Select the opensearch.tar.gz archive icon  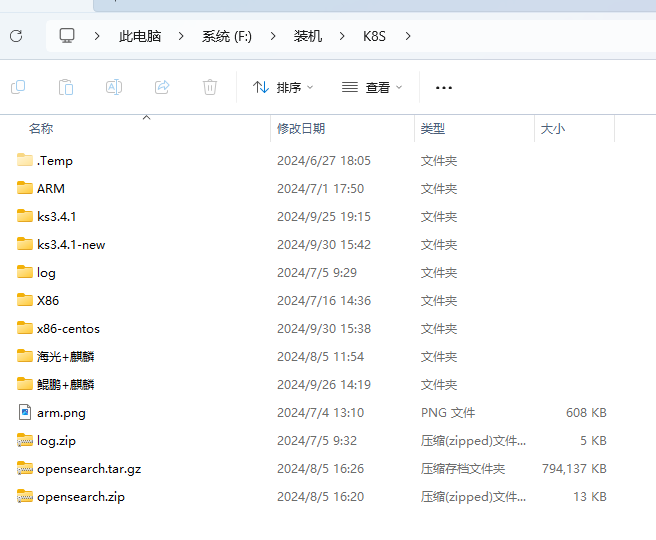[x=25, y=468]
